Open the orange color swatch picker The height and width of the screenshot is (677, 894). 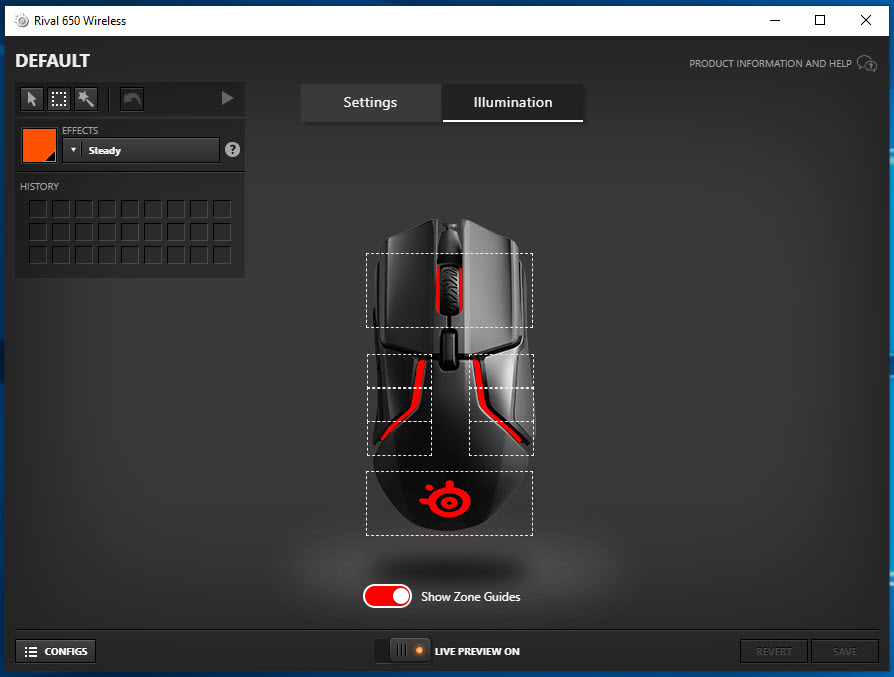coord(39,145)
